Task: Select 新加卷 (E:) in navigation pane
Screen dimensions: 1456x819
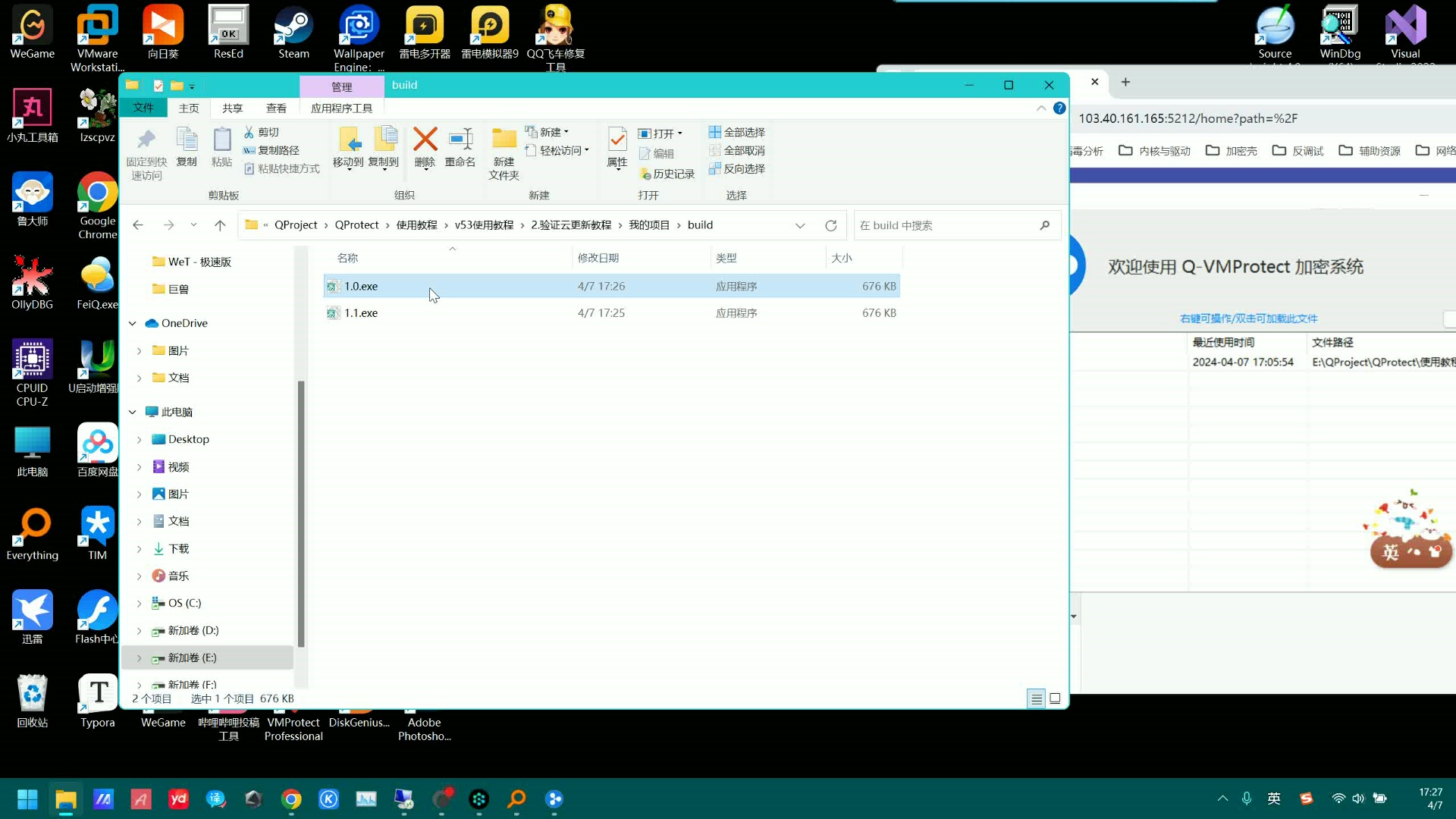Action: click(207, 658)
